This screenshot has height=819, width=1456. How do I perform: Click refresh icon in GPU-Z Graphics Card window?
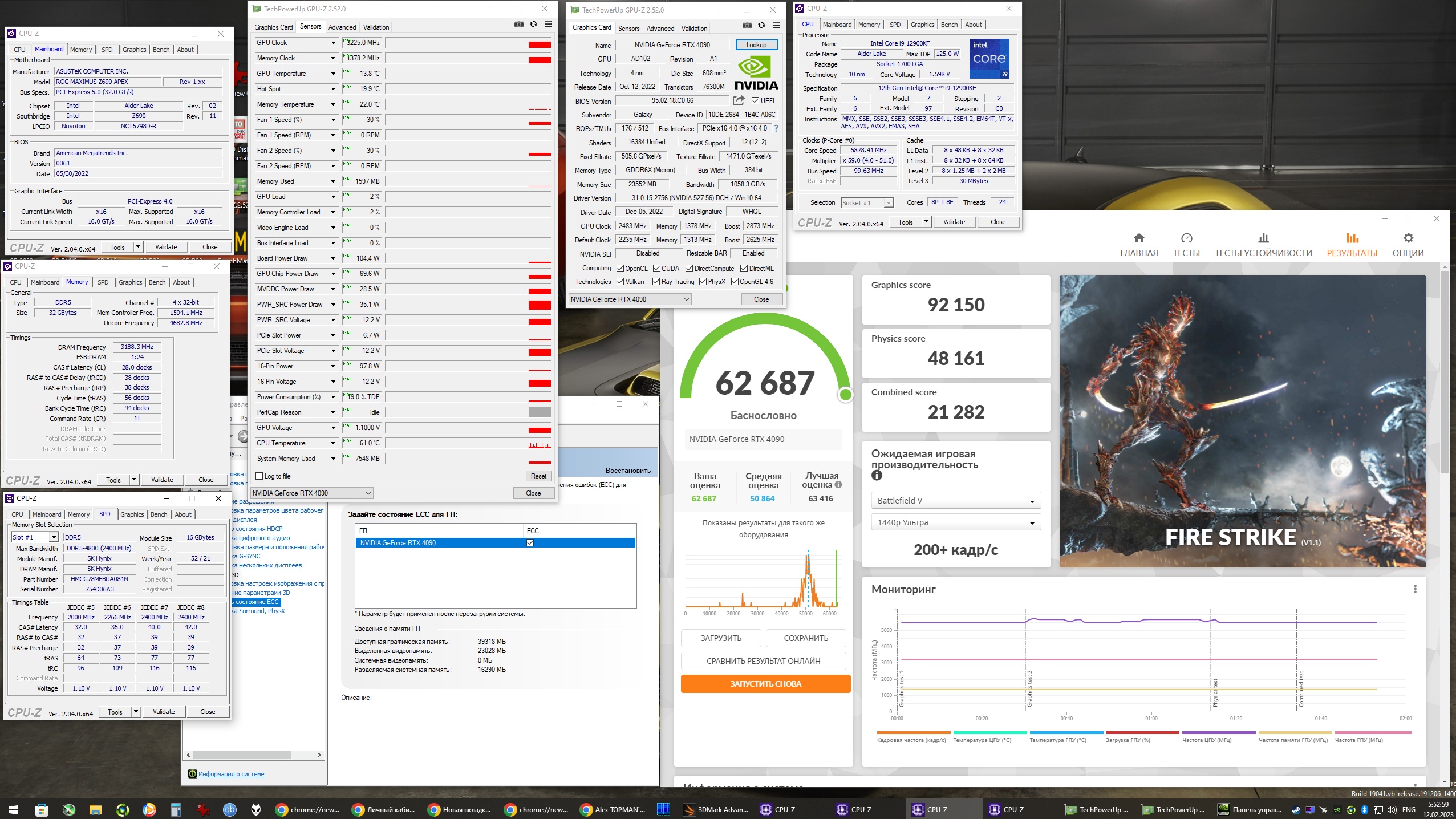point(761,26)
